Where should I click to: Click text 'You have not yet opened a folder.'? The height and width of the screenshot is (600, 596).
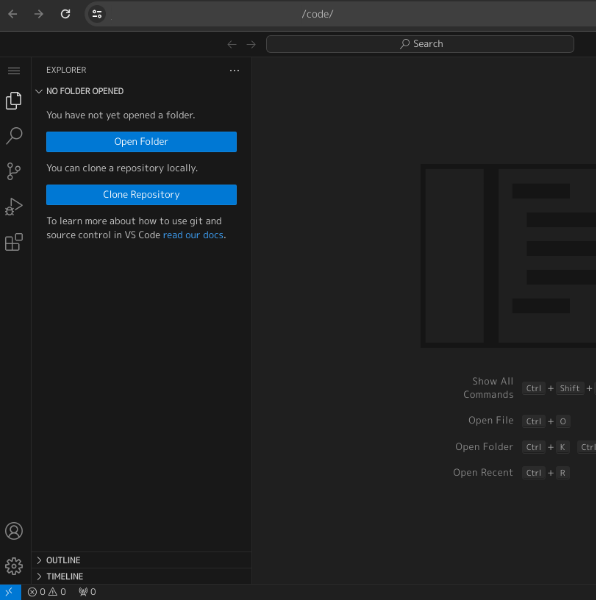[x=121, y=115]
